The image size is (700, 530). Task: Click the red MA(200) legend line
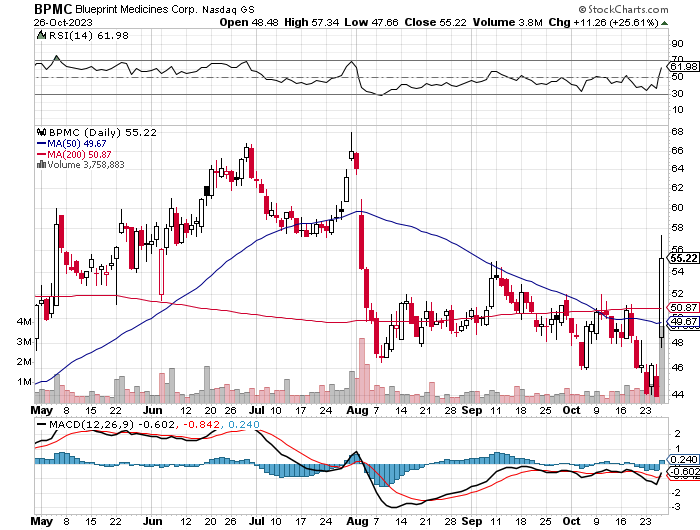(39, 154)
